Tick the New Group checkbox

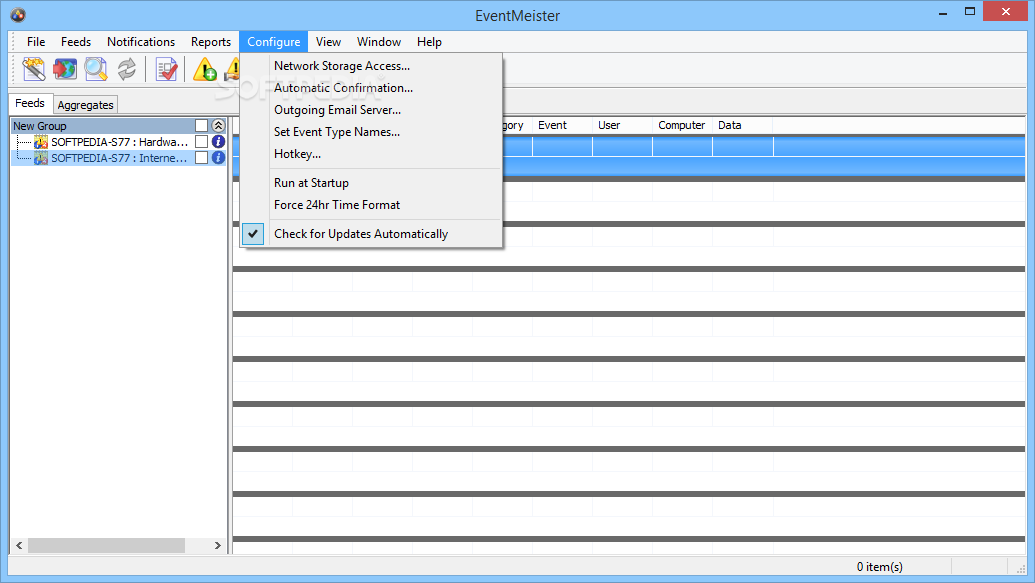[x=201, y=125]
